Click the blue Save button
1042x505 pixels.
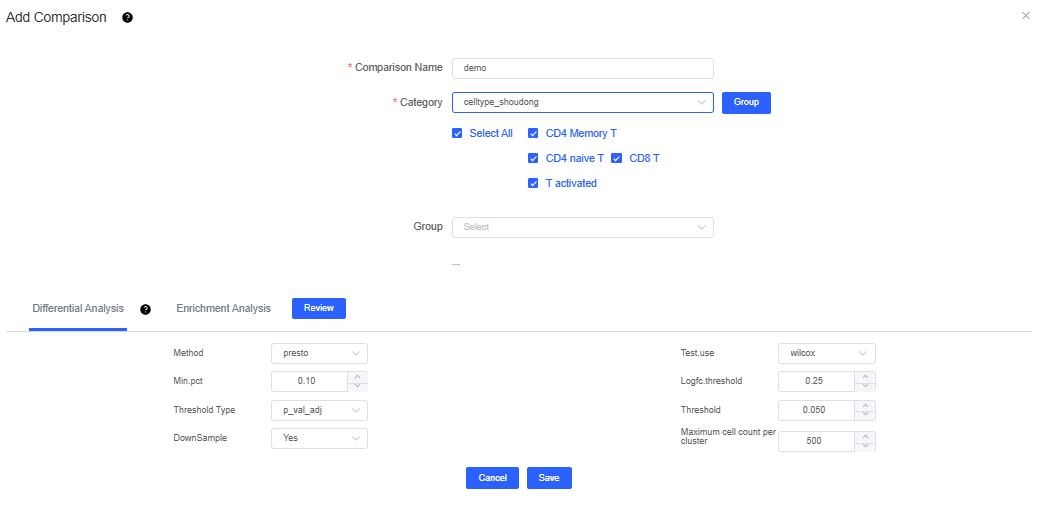pyautogui.click(x=549, y=478)
